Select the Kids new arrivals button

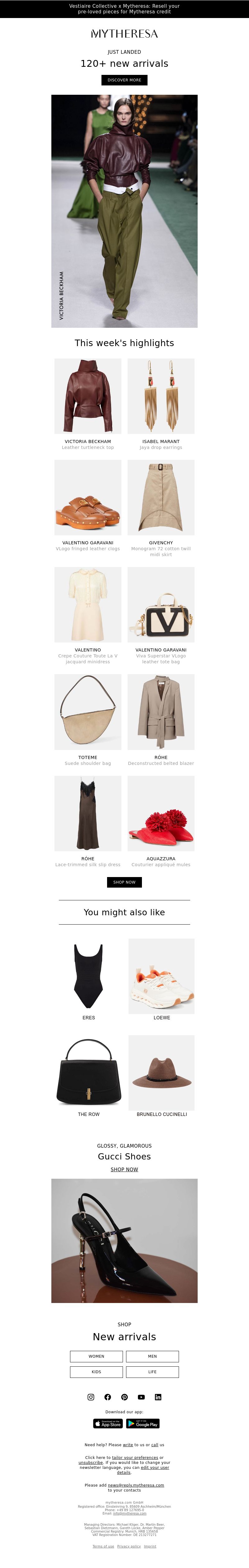coord(96,1372)
